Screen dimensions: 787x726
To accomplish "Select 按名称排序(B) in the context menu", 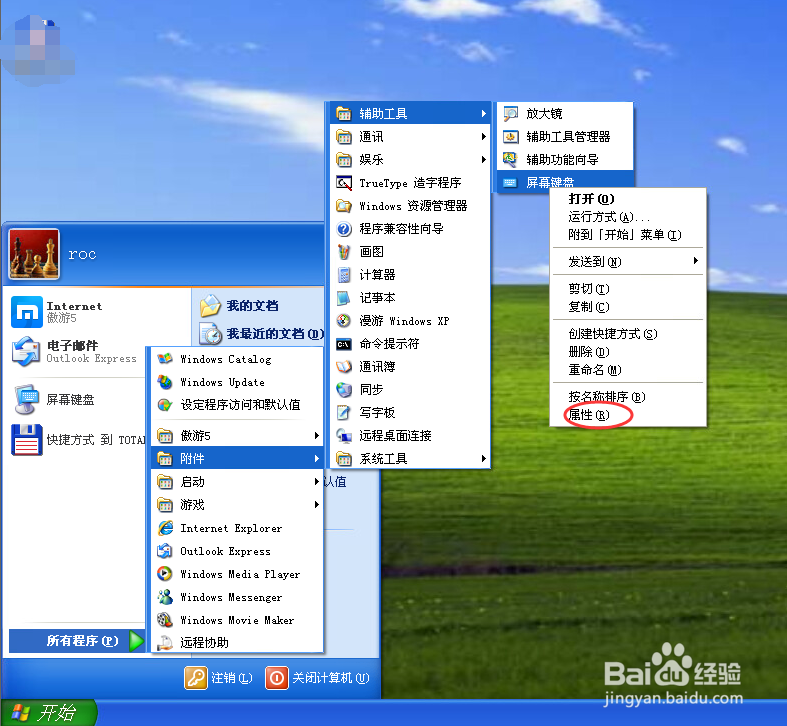I will click(627, 397).
